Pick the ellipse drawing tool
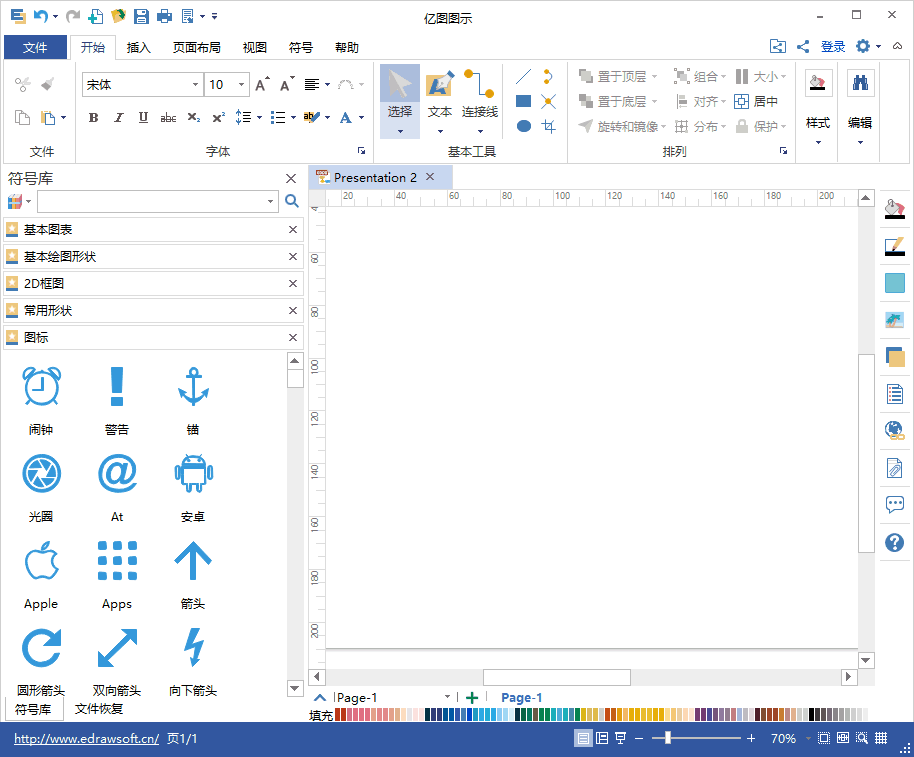 click(x=523, y=126)
